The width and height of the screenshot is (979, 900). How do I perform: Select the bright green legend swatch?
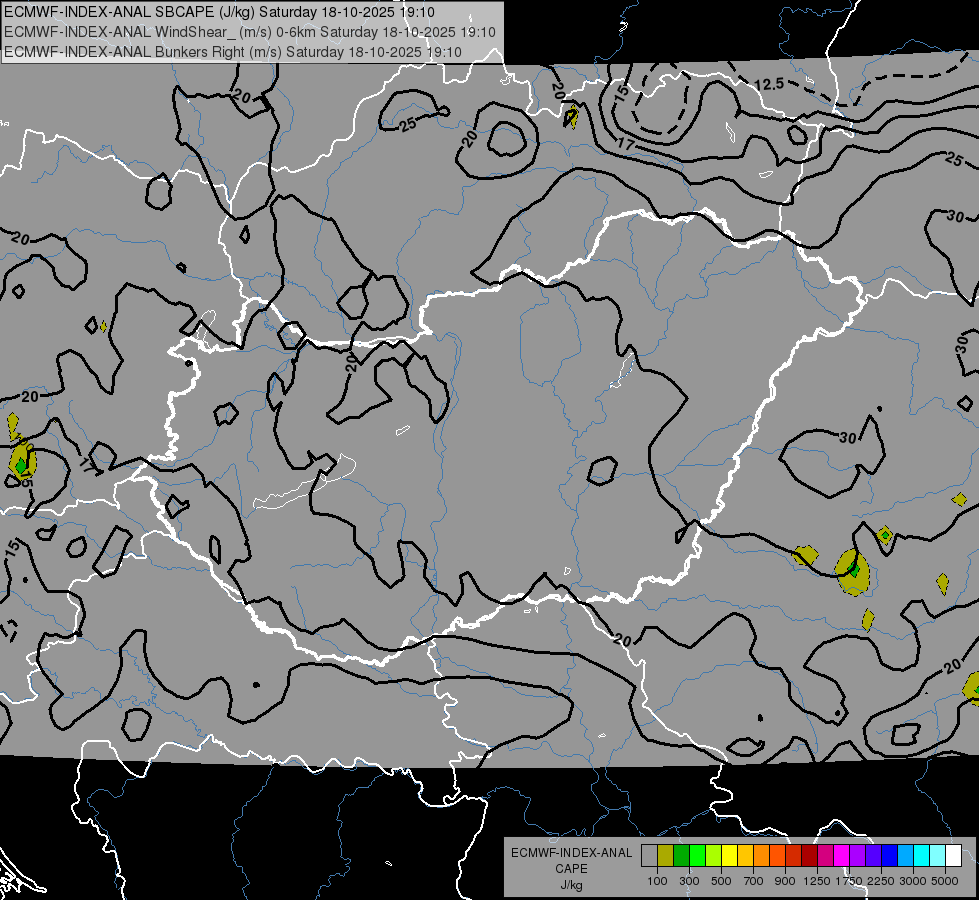point(697,856)
